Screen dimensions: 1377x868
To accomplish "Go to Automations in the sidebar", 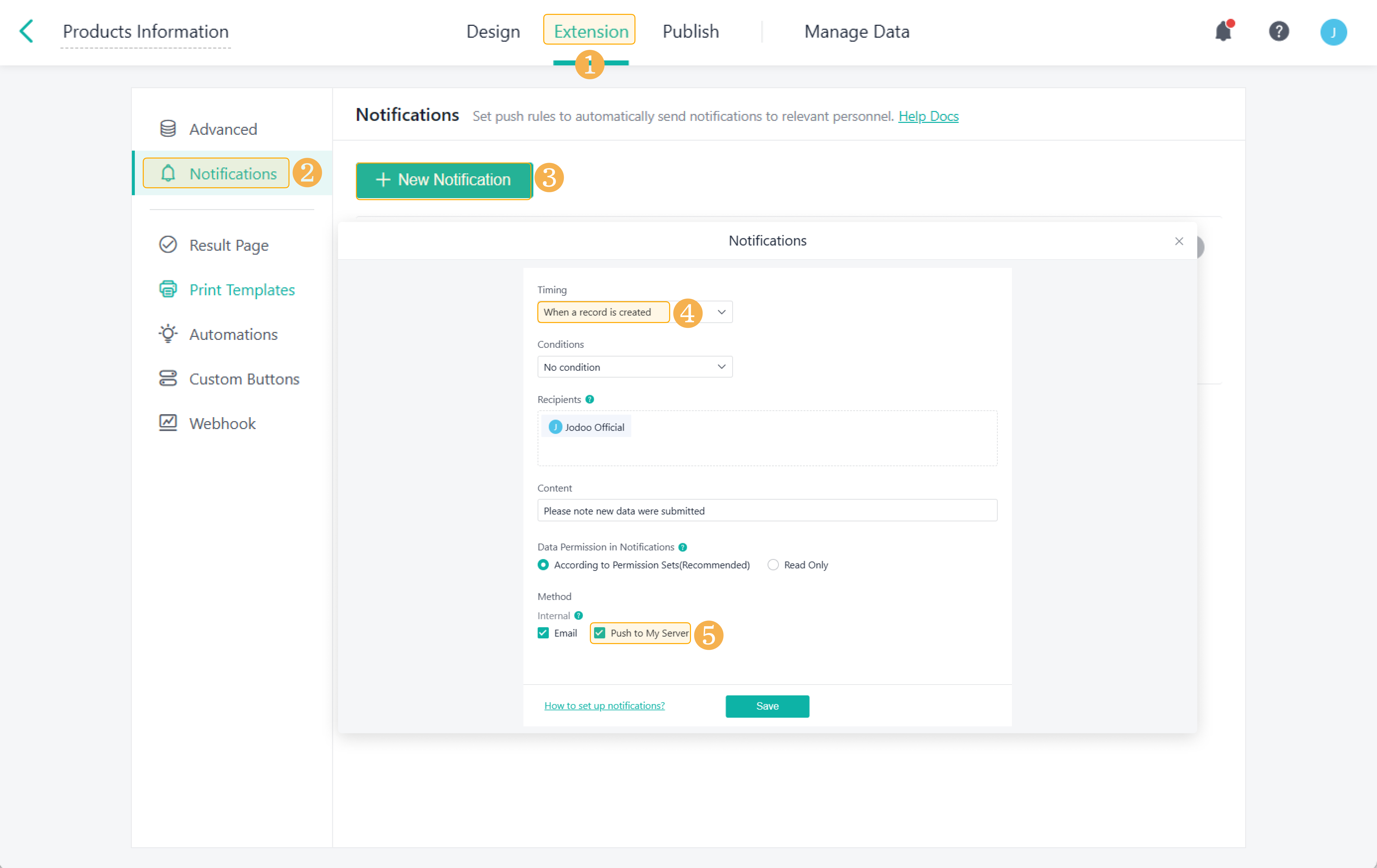I will [x=233, y=334].
